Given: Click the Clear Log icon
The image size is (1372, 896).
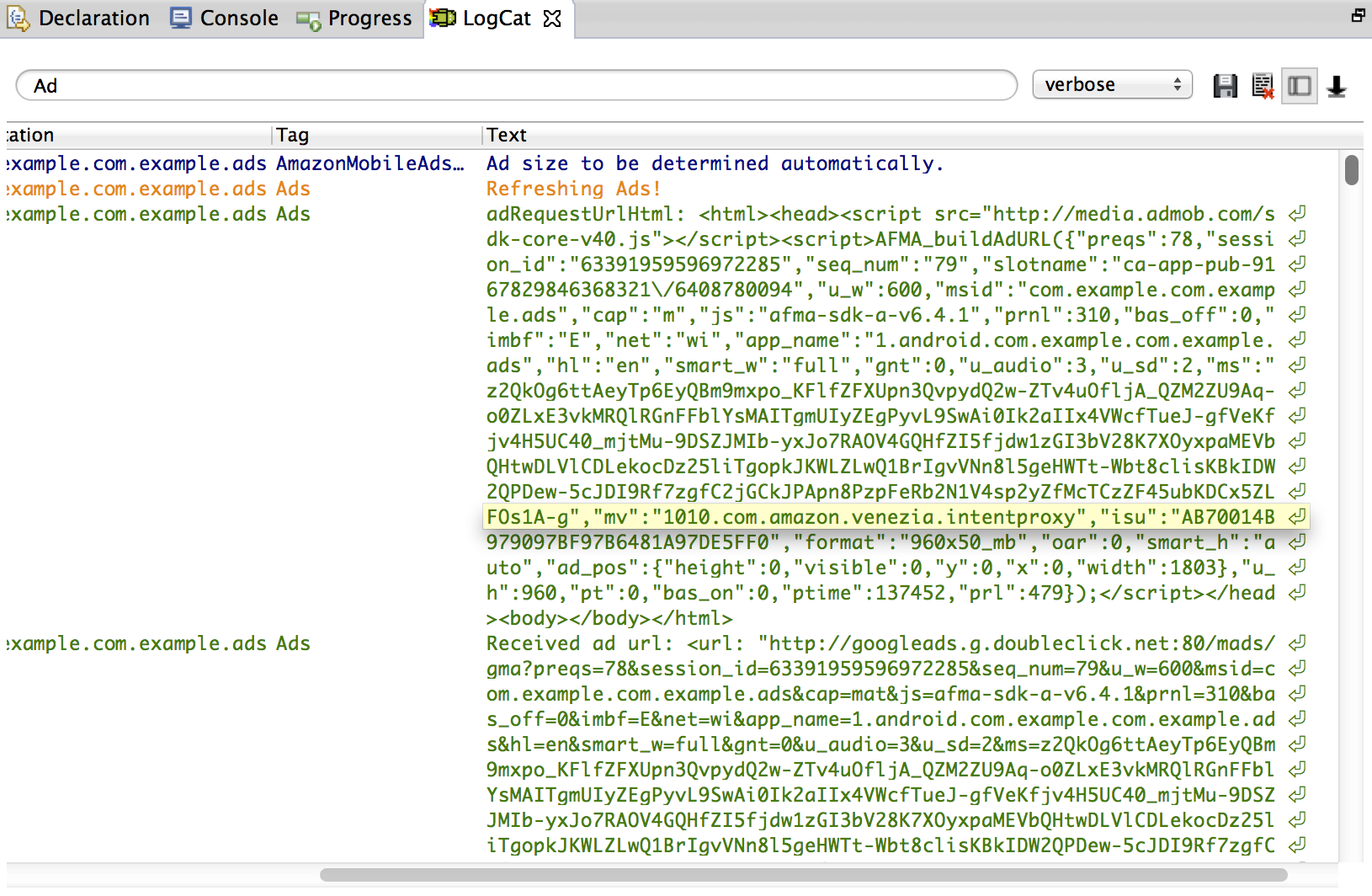Looking at the screenshot, I should point(1263,86).
